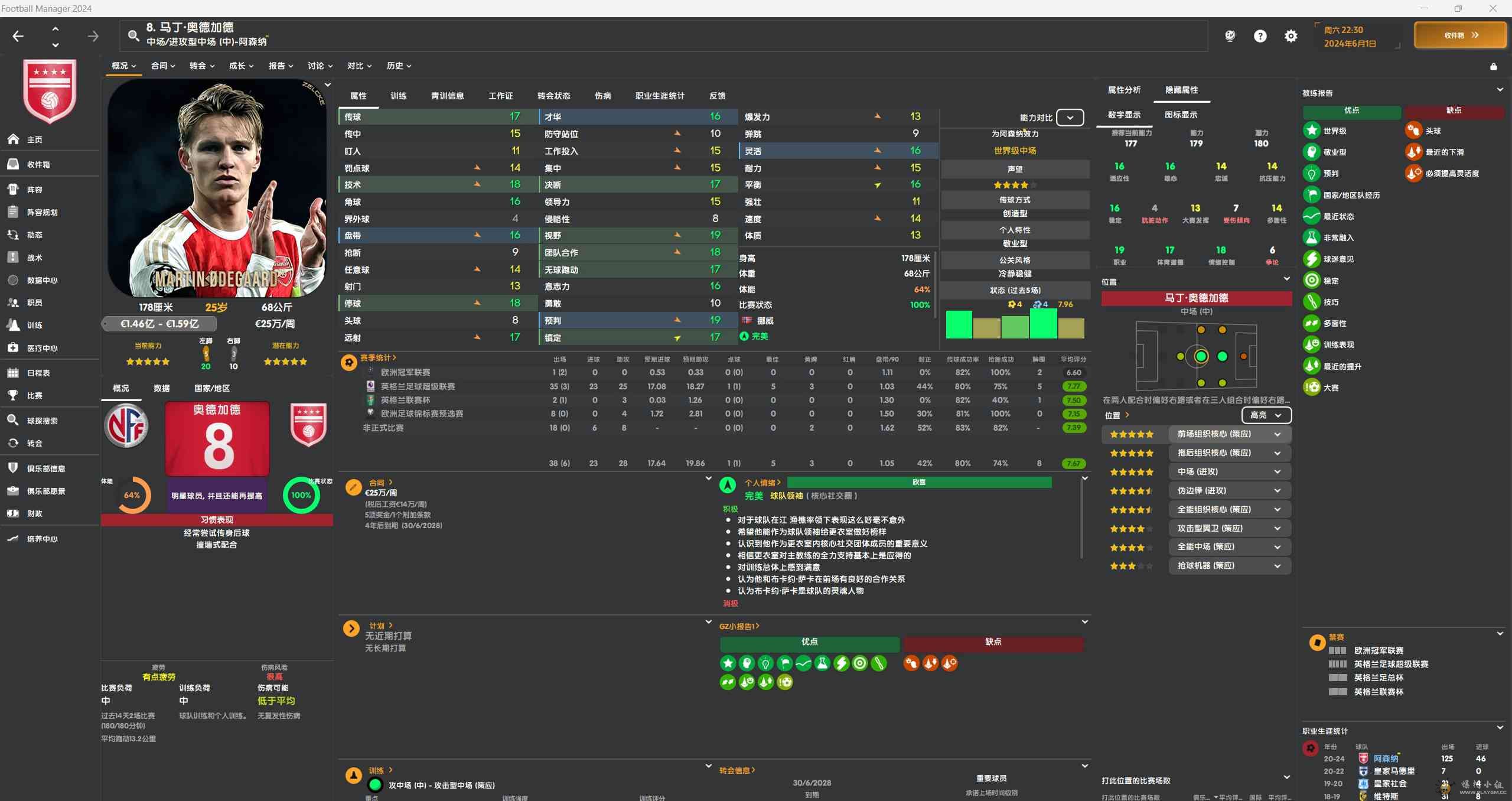Open the settings gear icon
Screen dimensions: 1512x801
pyautogui.click(x=1291, y=36)
